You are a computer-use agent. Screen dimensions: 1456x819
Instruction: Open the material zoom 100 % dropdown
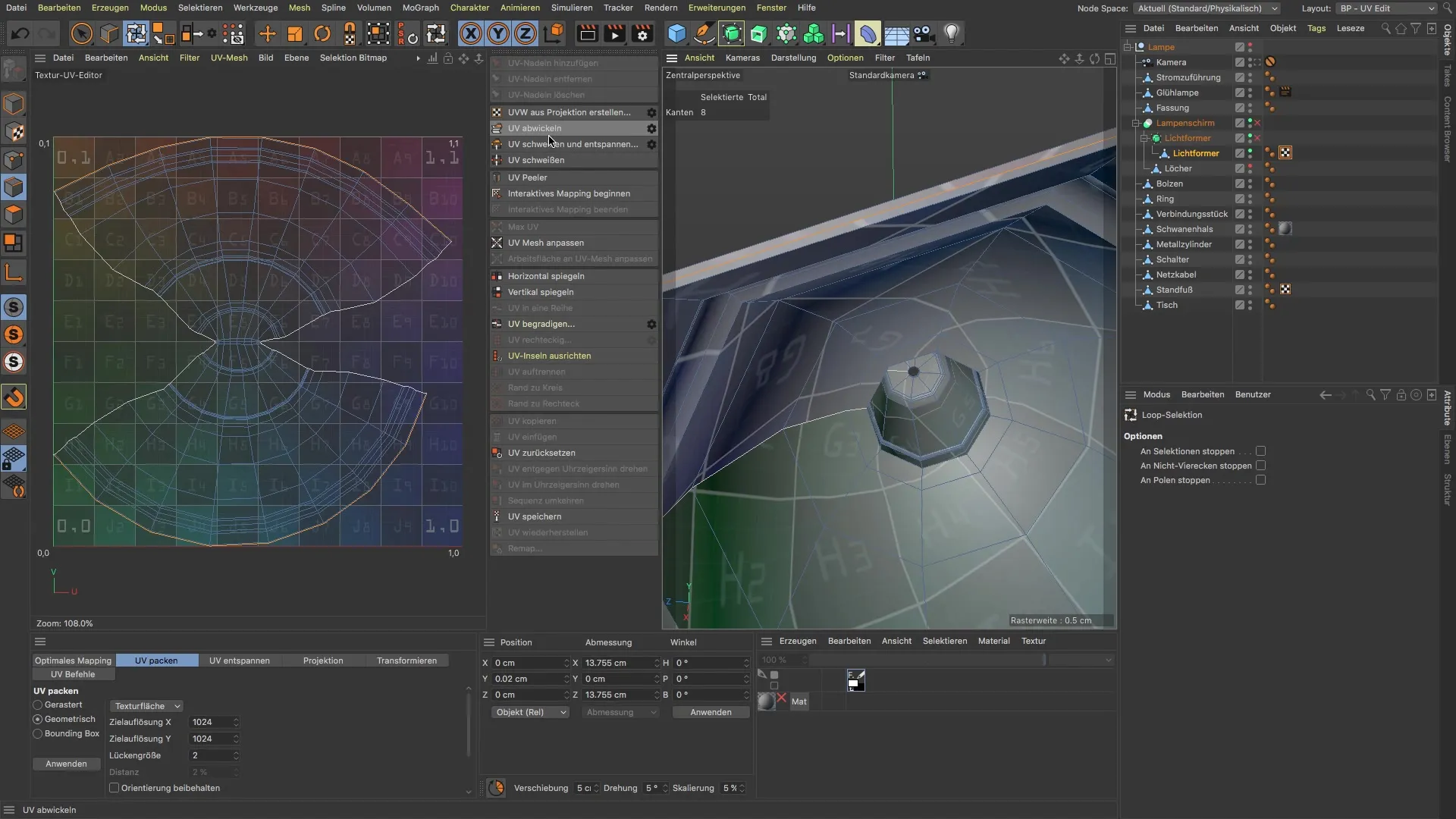click(x=783, y=660)
